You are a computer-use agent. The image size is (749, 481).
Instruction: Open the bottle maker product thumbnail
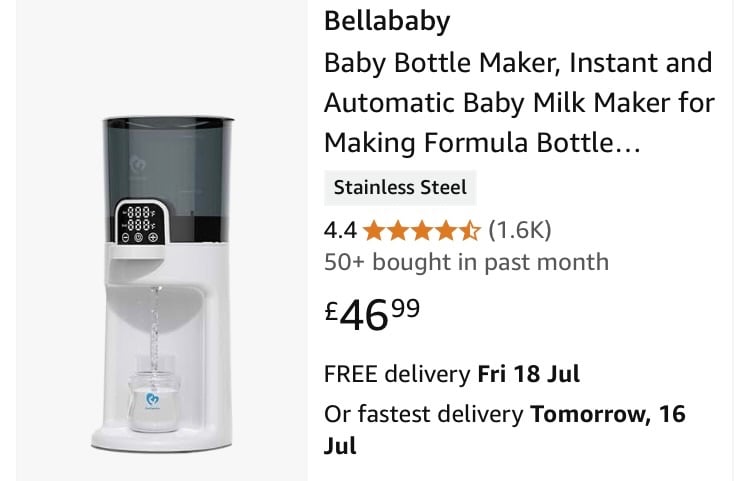(162, 284)
